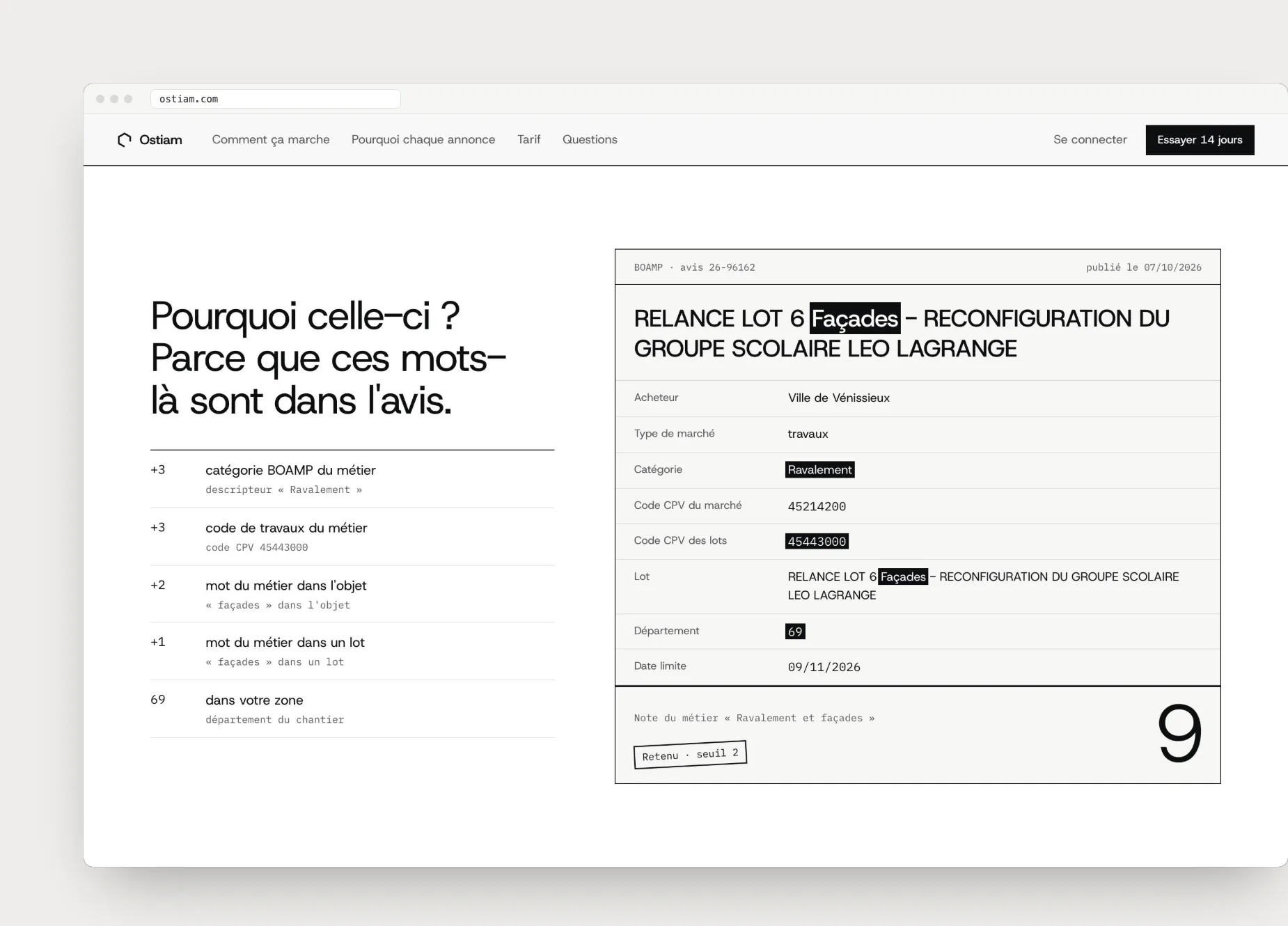
Task: Click 'catégorie BOAMP du métier' row
Action: tap(352, 479)
